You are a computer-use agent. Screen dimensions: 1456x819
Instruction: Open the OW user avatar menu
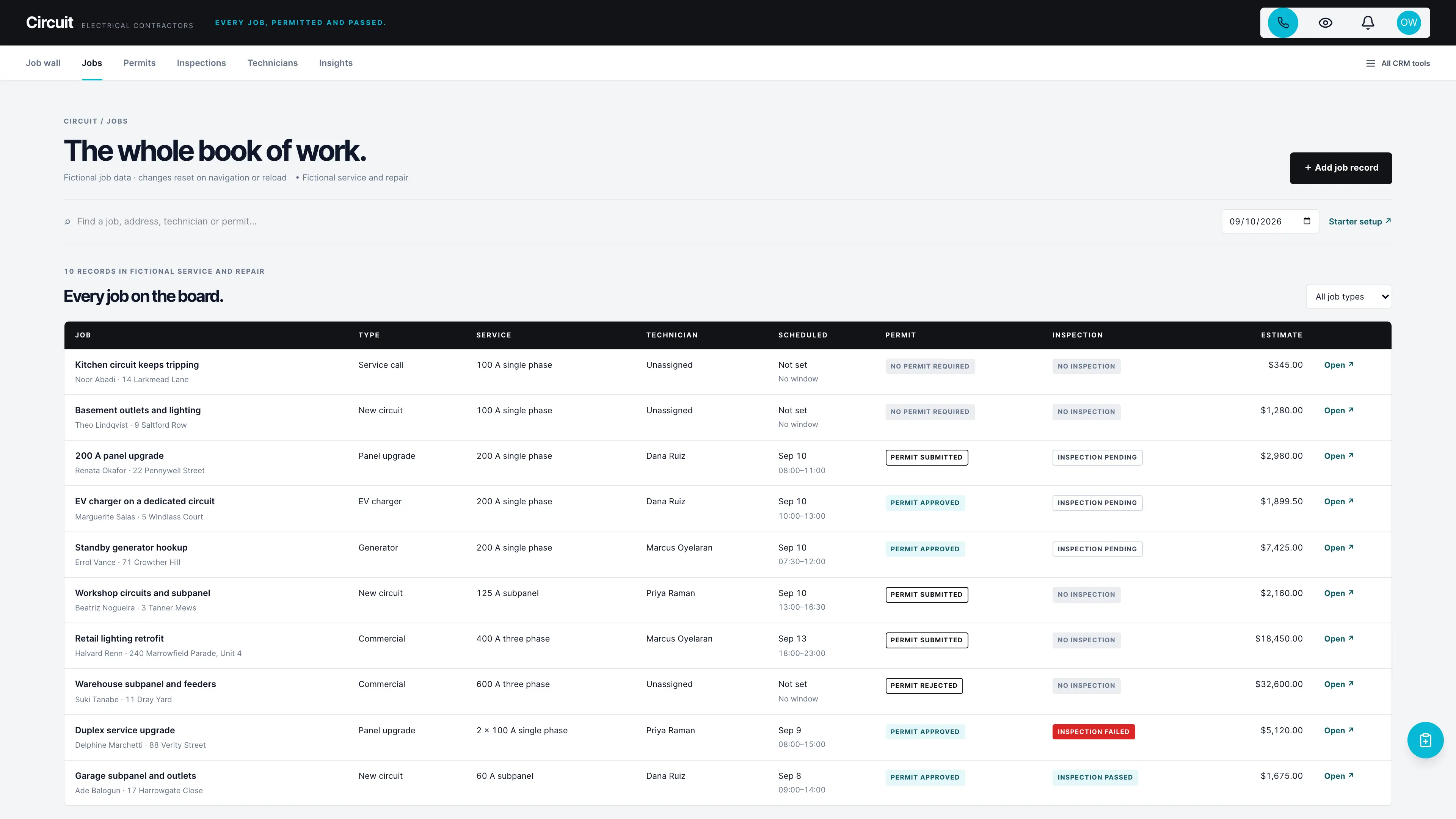click(x=1409, y=23)
